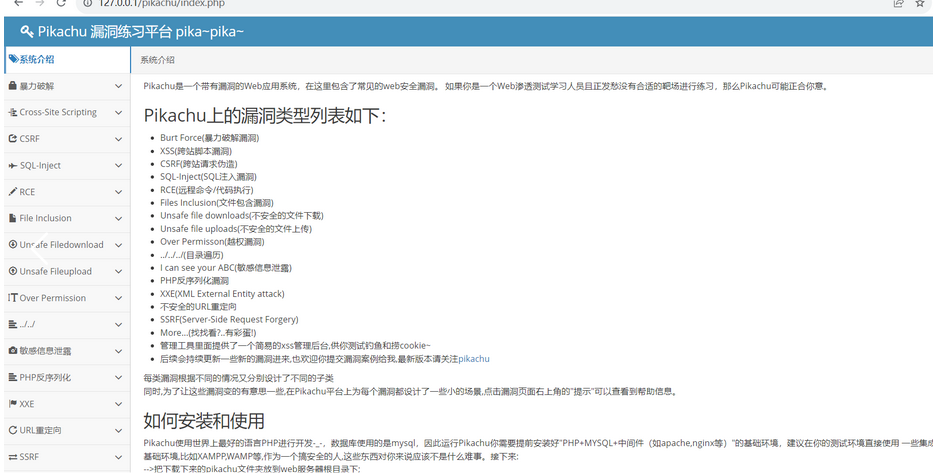Click the XXE flag icon
The image size is (933, 473).
12,403
